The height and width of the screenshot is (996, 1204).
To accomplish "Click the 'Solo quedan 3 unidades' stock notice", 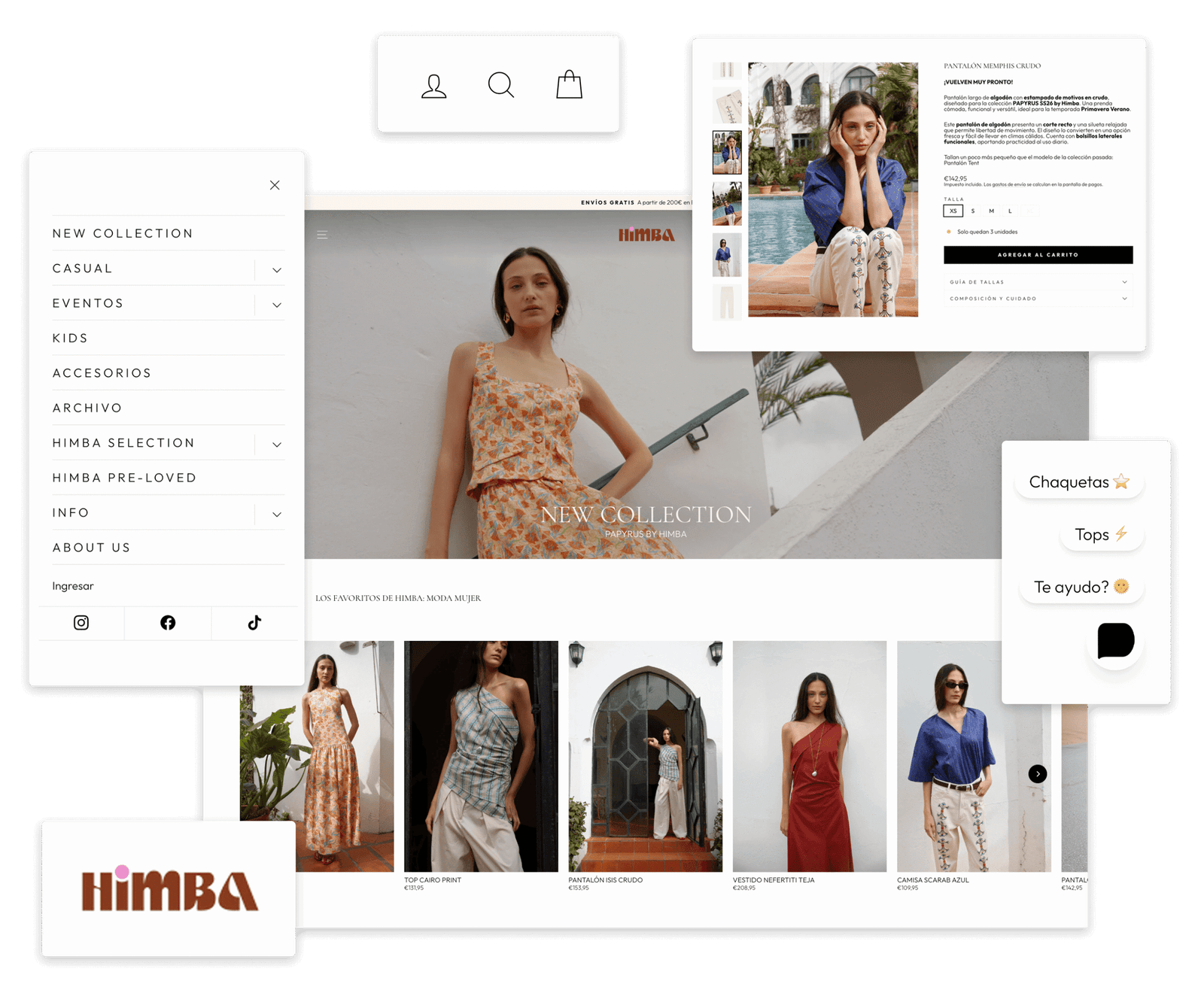I will point(987,232).
